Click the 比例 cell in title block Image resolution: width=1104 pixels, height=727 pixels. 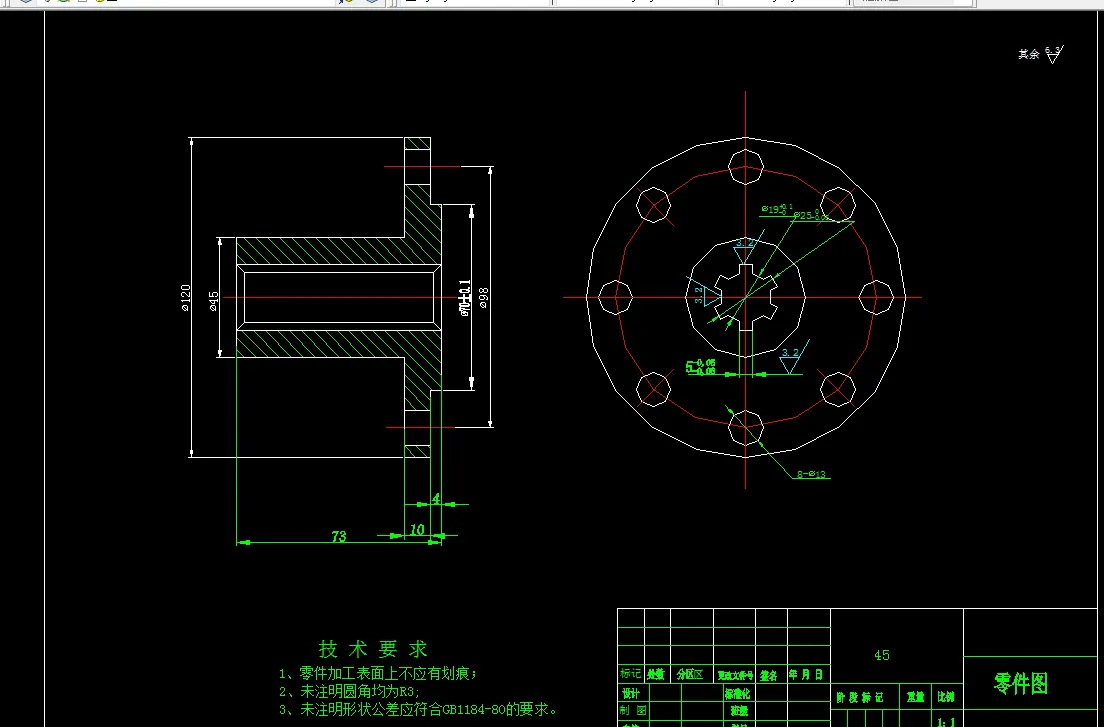[946, 697]
